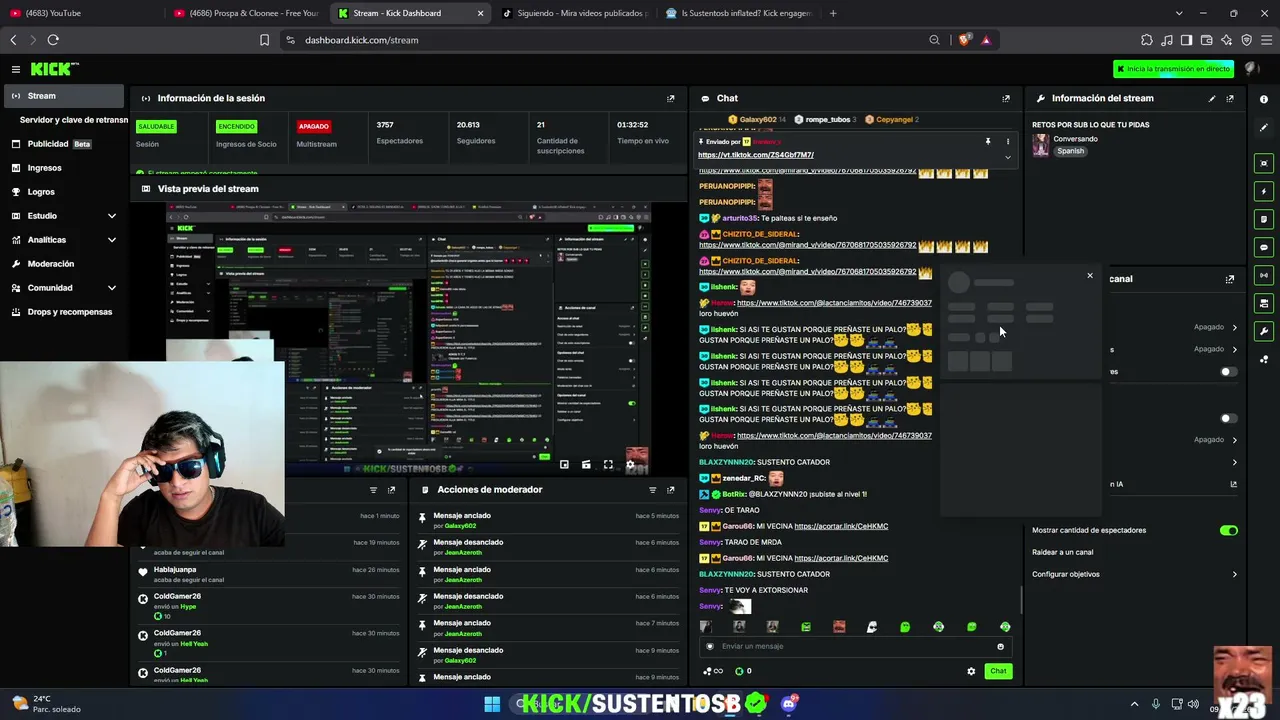Open the hamburger menu beside Kick logo
1280x720 pixels.
click(16, 69)
